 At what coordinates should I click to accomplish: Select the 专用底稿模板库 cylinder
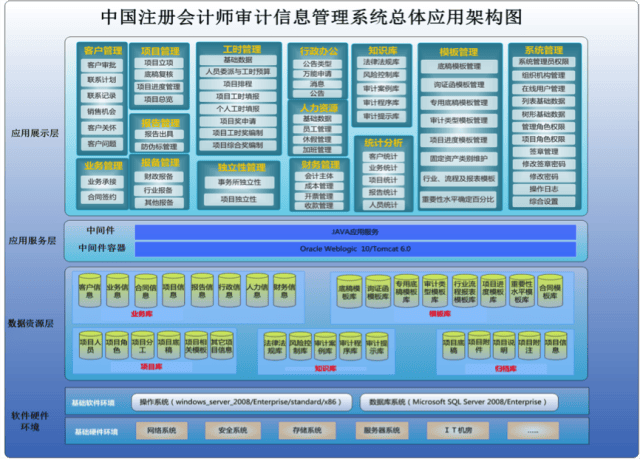[406, 291]
